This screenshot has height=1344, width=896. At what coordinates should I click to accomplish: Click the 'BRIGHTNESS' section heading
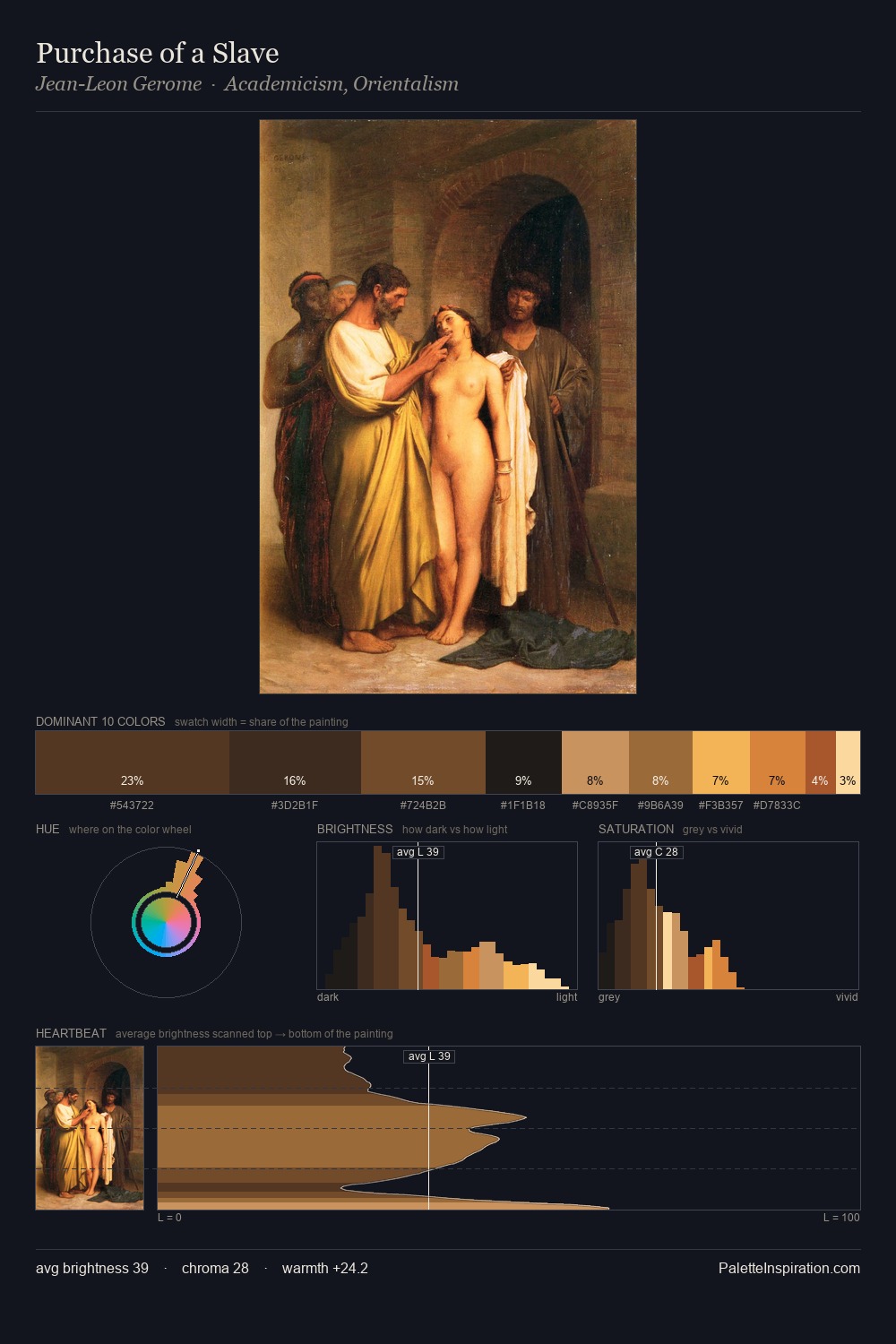click(355, 829)
